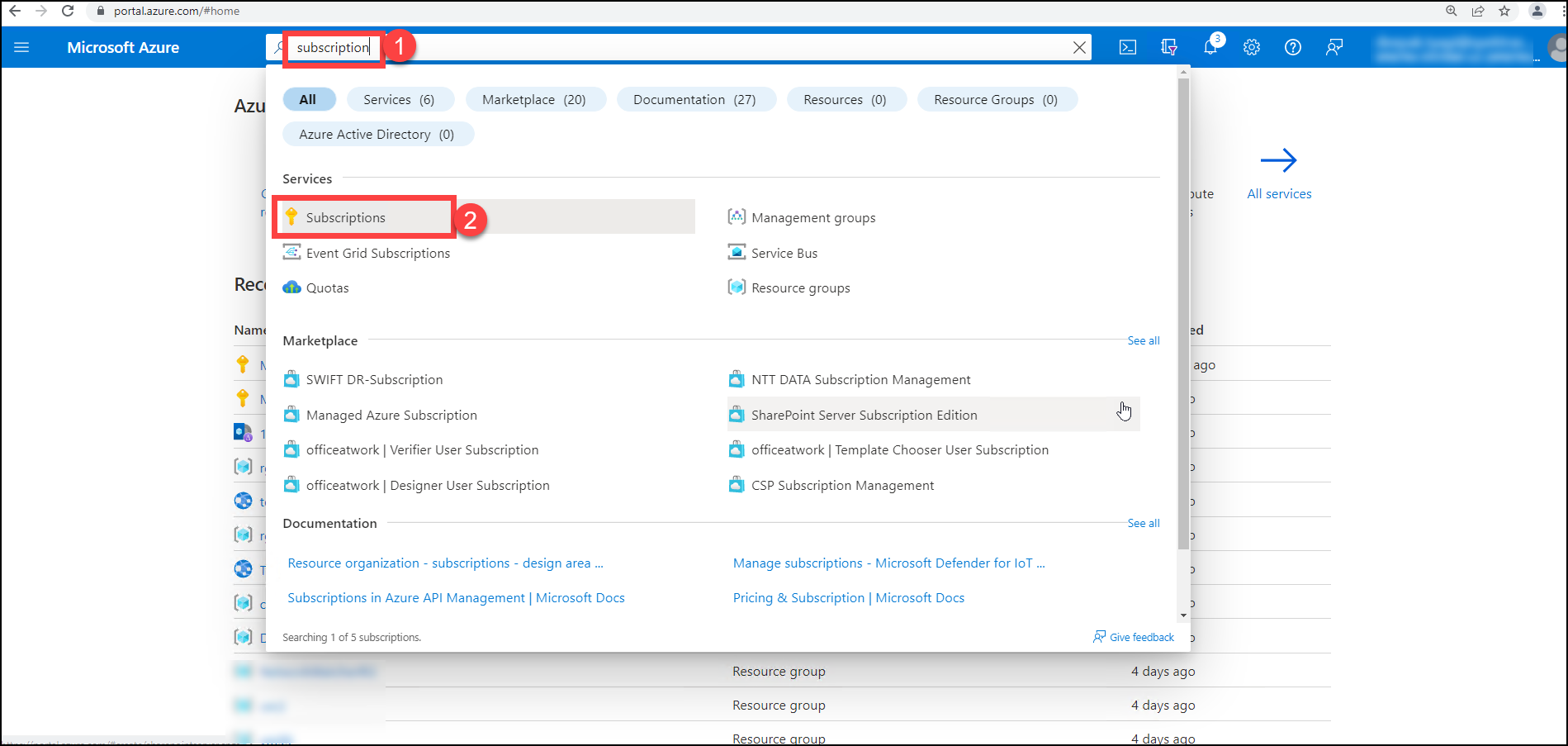Open Managed Azure Subscription item
Viewport: 1568px width, 746px height.
pyautogui.click(x=391, y=415)
